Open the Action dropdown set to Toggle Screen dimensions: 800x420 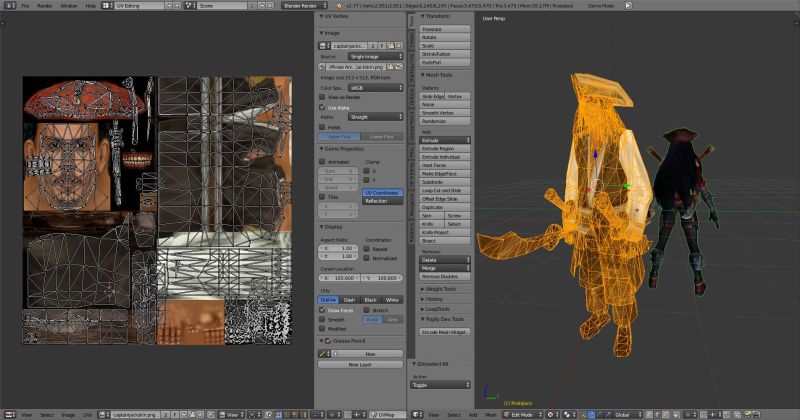pyautogui.click(x=440, y=385)
